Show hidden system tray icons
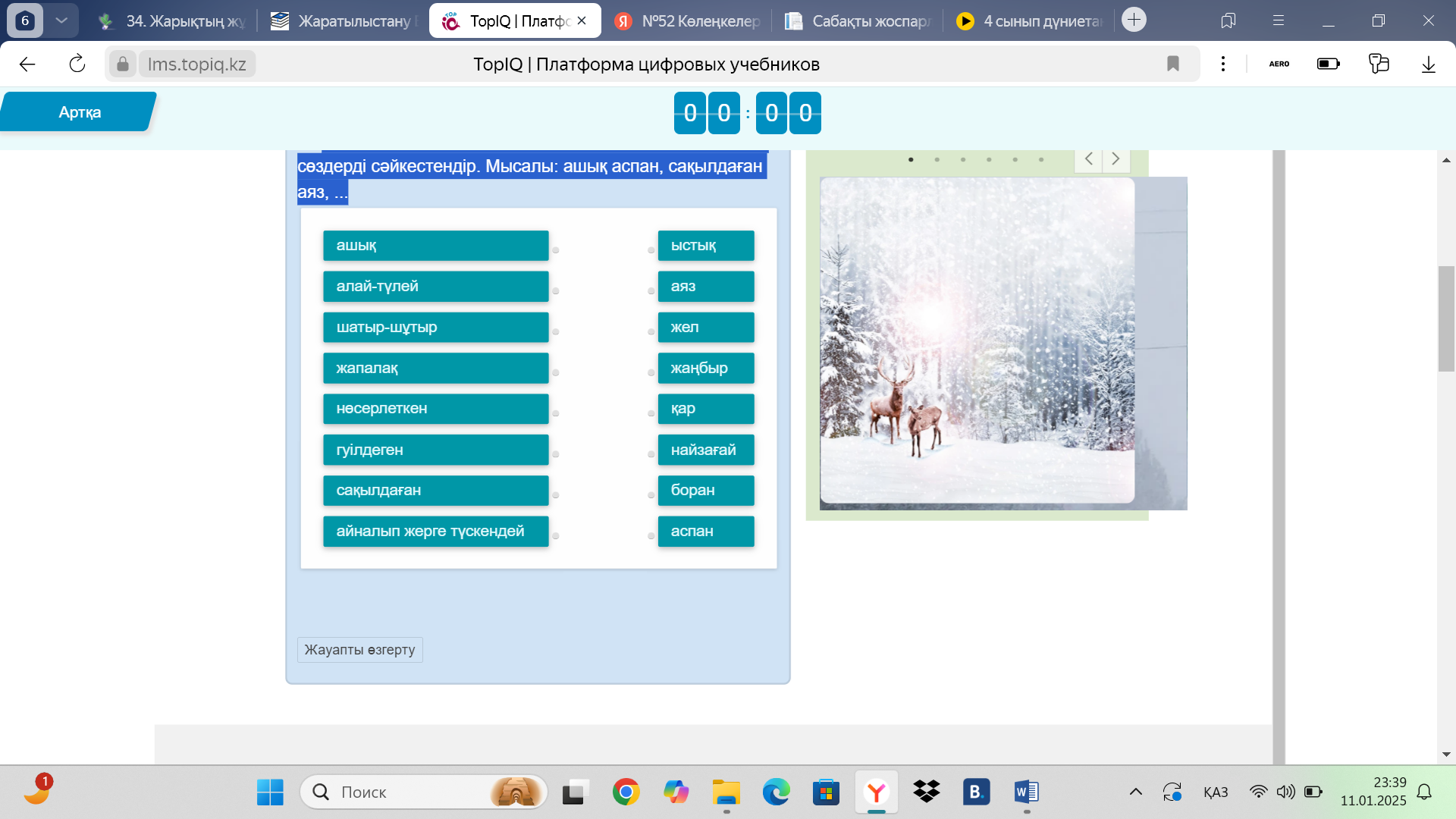The image size is (1456, 819). (1135, 792)
